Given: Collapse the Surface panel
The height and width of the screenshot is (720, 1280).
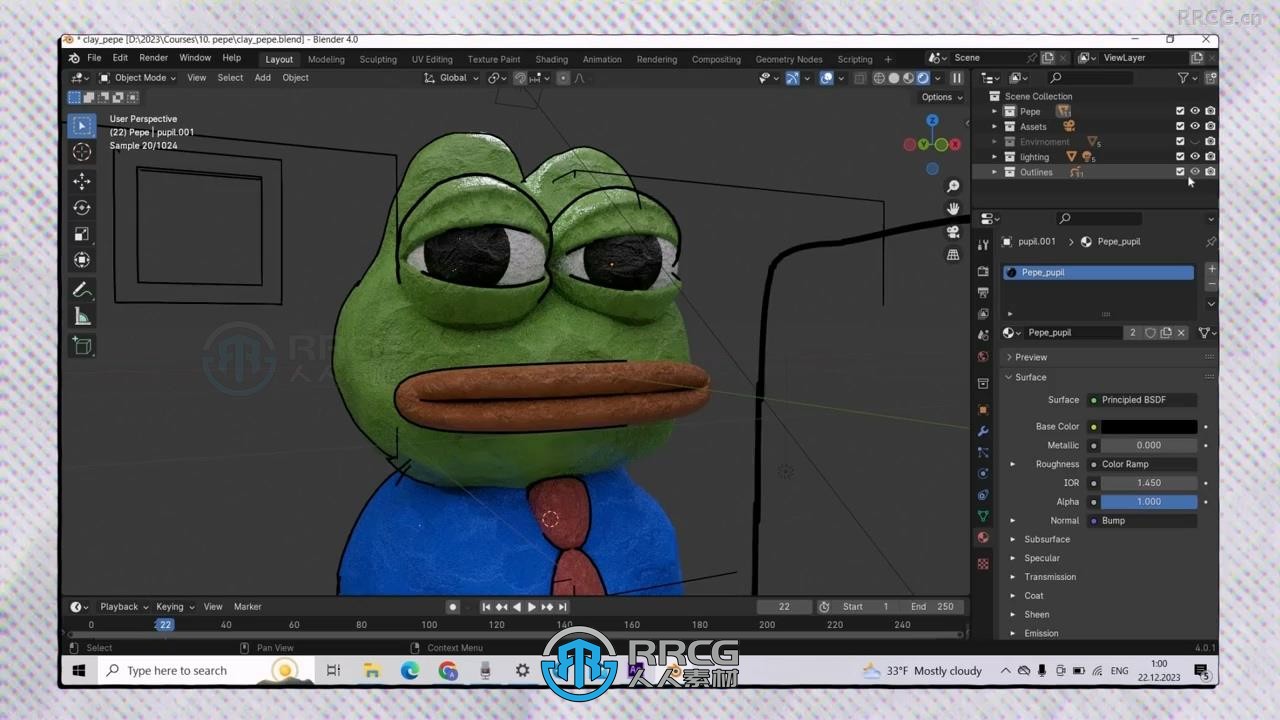Looking at the screenshot, I should [1030, 377].
